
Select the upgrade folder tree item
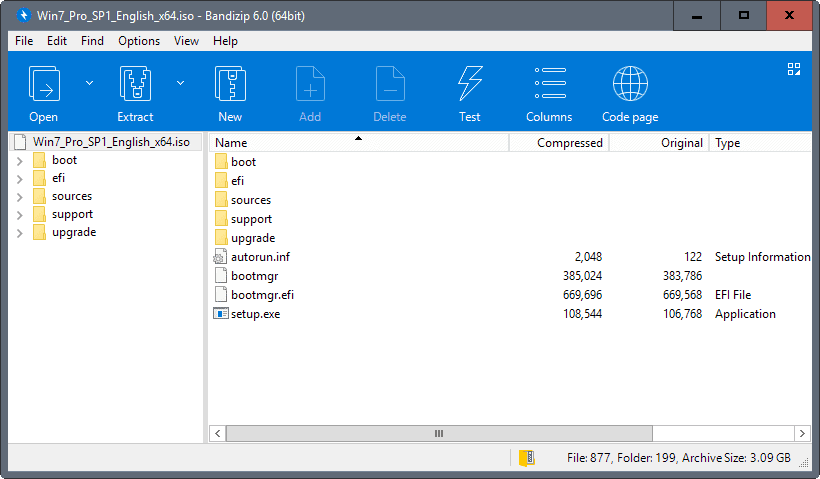pyautogui.click(x=74, y=232)
